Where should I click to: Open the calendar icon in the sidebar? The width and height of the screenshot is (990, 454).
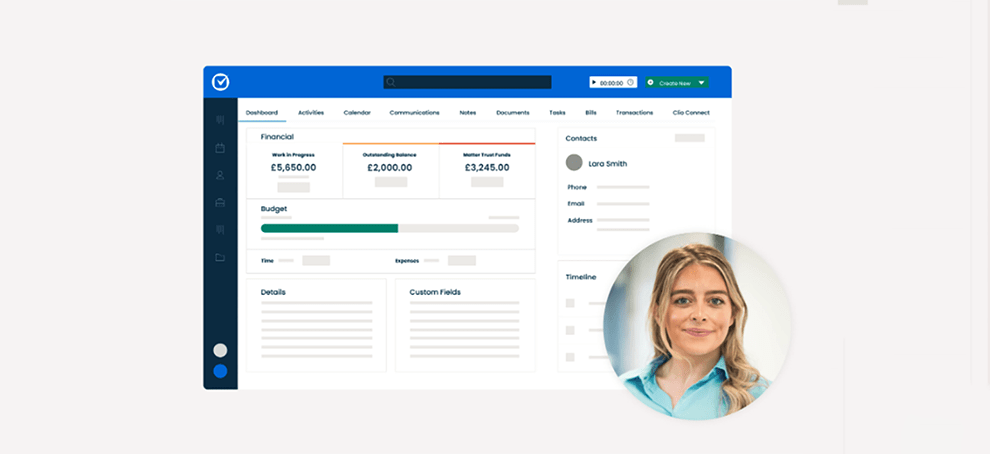(220, 148)
